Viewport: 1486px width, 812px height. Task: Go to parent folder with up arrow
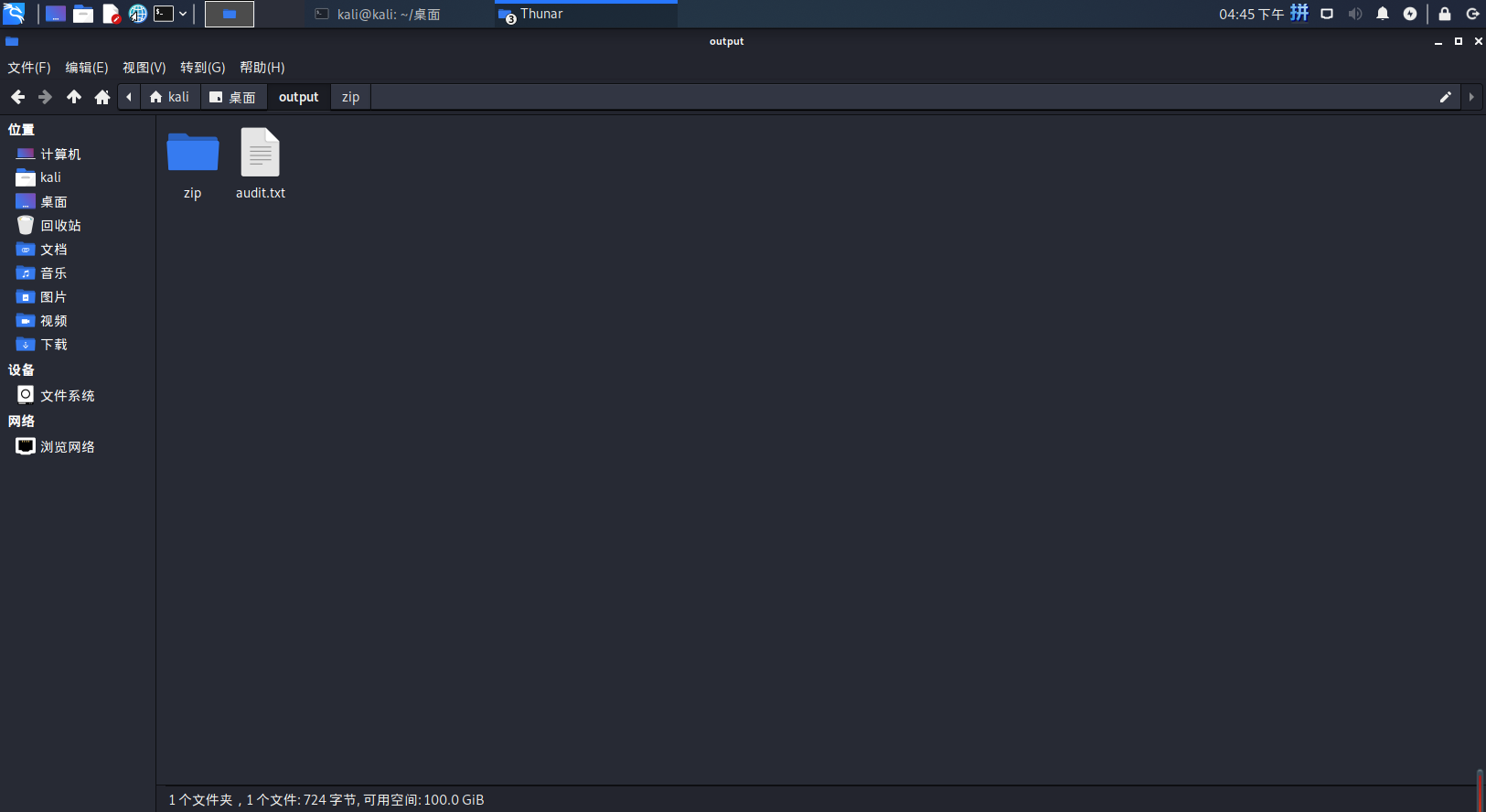(x=74, y=97)
